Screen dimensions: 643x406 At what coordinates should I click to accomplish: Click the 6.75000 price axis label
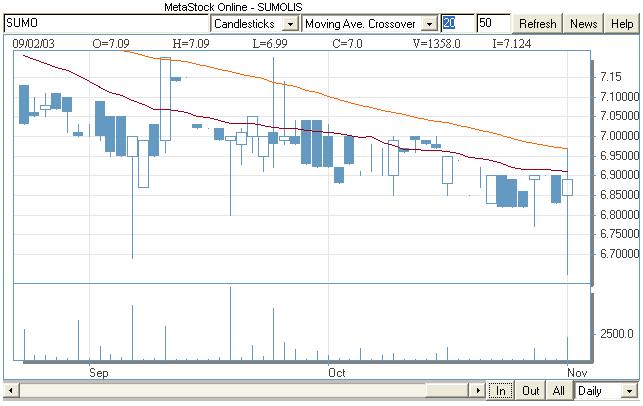coord(619,234)
